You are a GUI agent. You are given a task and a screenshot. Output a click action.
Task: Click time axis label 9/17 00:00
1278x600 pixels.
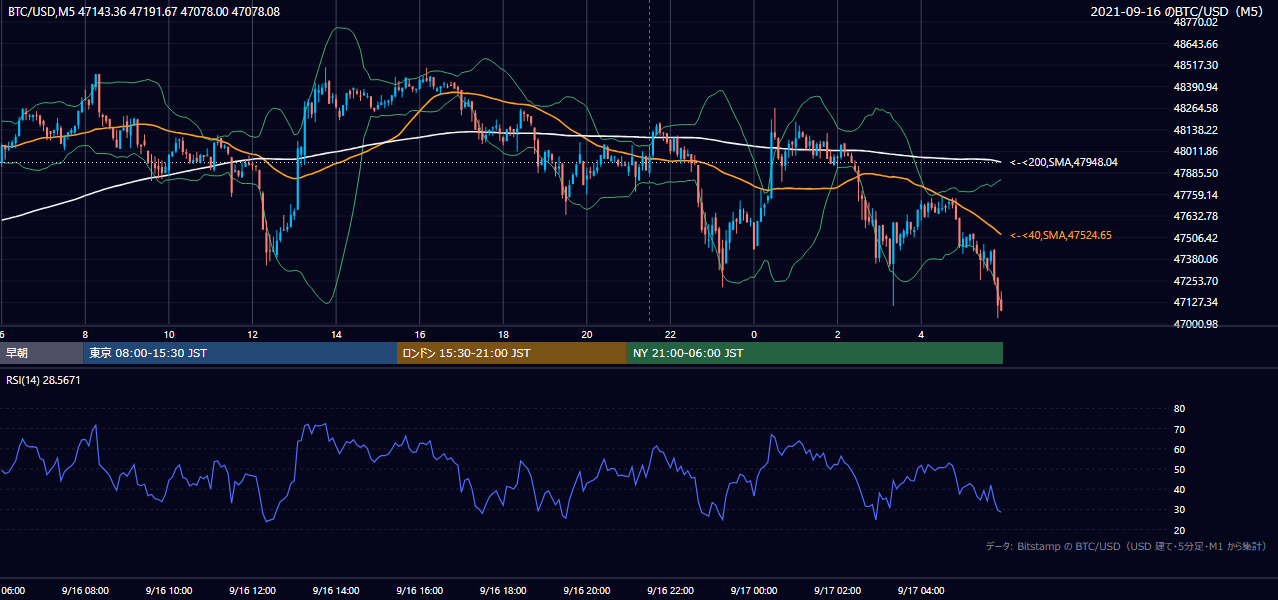click(x=754, y=591)
